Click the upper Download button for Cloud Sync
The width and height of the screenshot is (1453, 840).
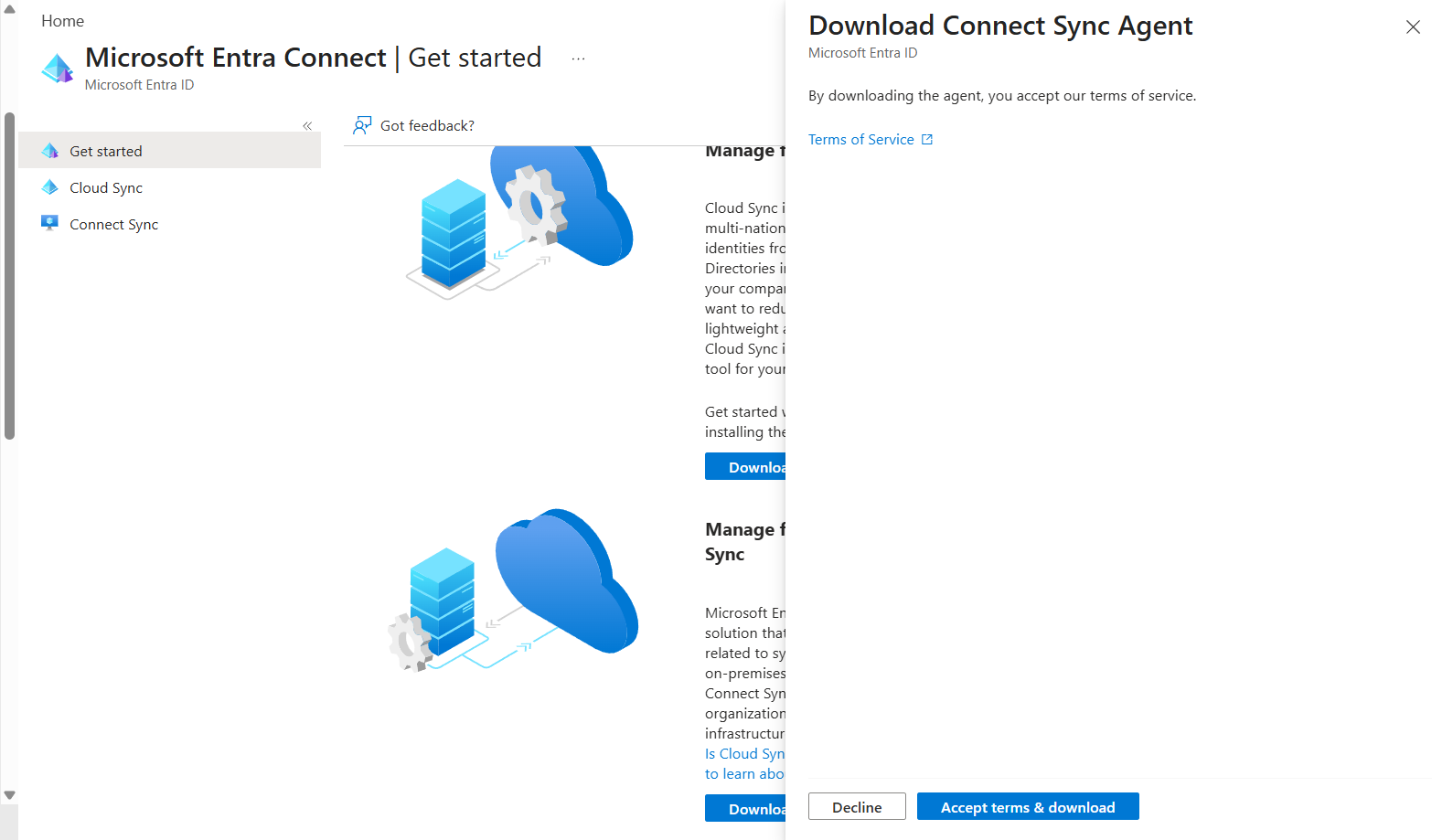(x=745, y=467)
